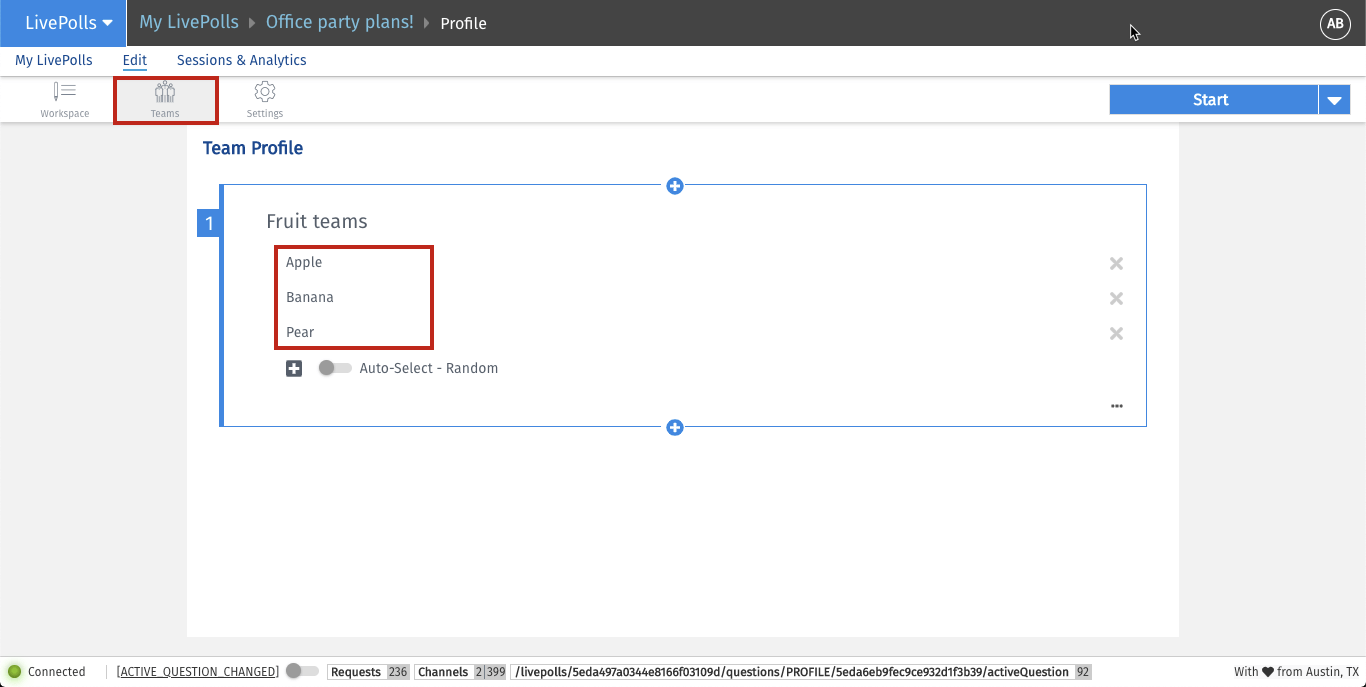This screenshot has width=1366, height=687.
Task: Click the Profile breadcrumb text
Action: [464, 23]
